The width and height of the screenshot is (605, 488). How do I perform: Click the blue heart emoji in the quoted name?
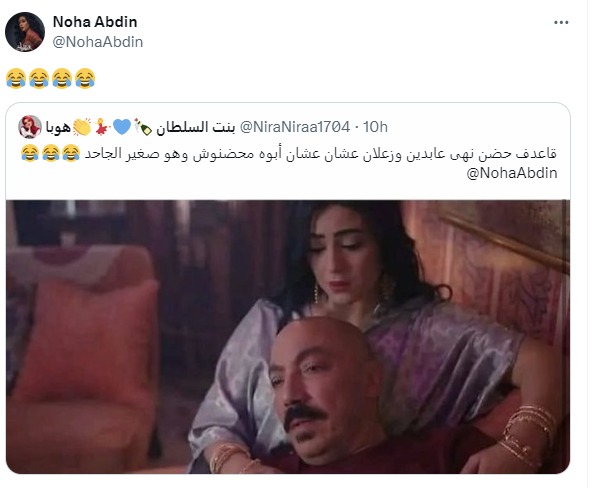(x=122, y=127)
